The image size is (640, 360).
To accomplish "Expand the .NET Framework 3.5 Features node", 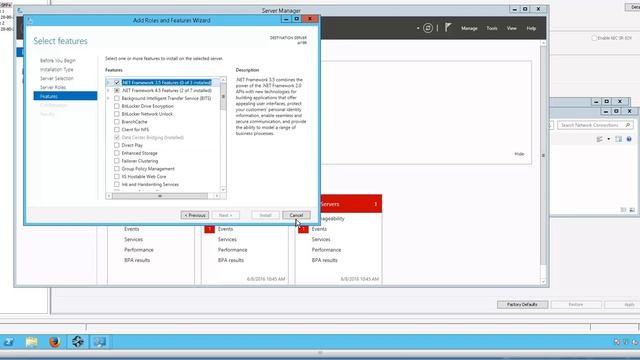I will click(109, 82).
